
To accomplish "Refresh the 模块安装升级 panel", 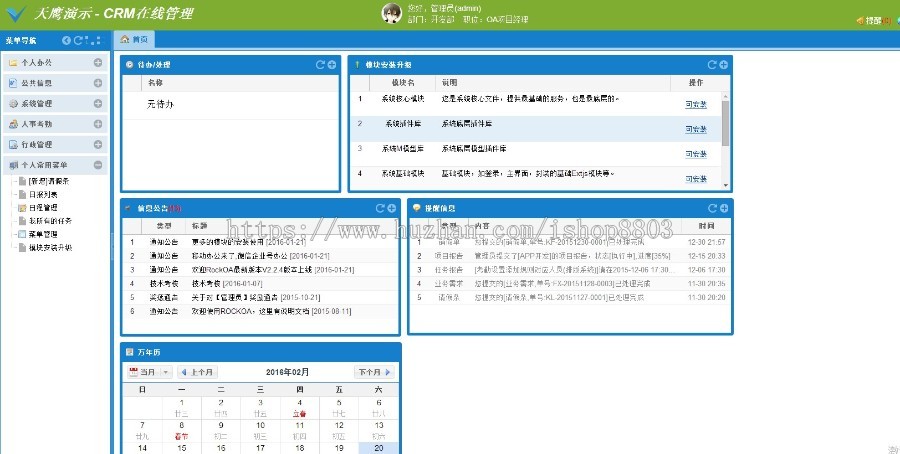I will coord(712,65).
